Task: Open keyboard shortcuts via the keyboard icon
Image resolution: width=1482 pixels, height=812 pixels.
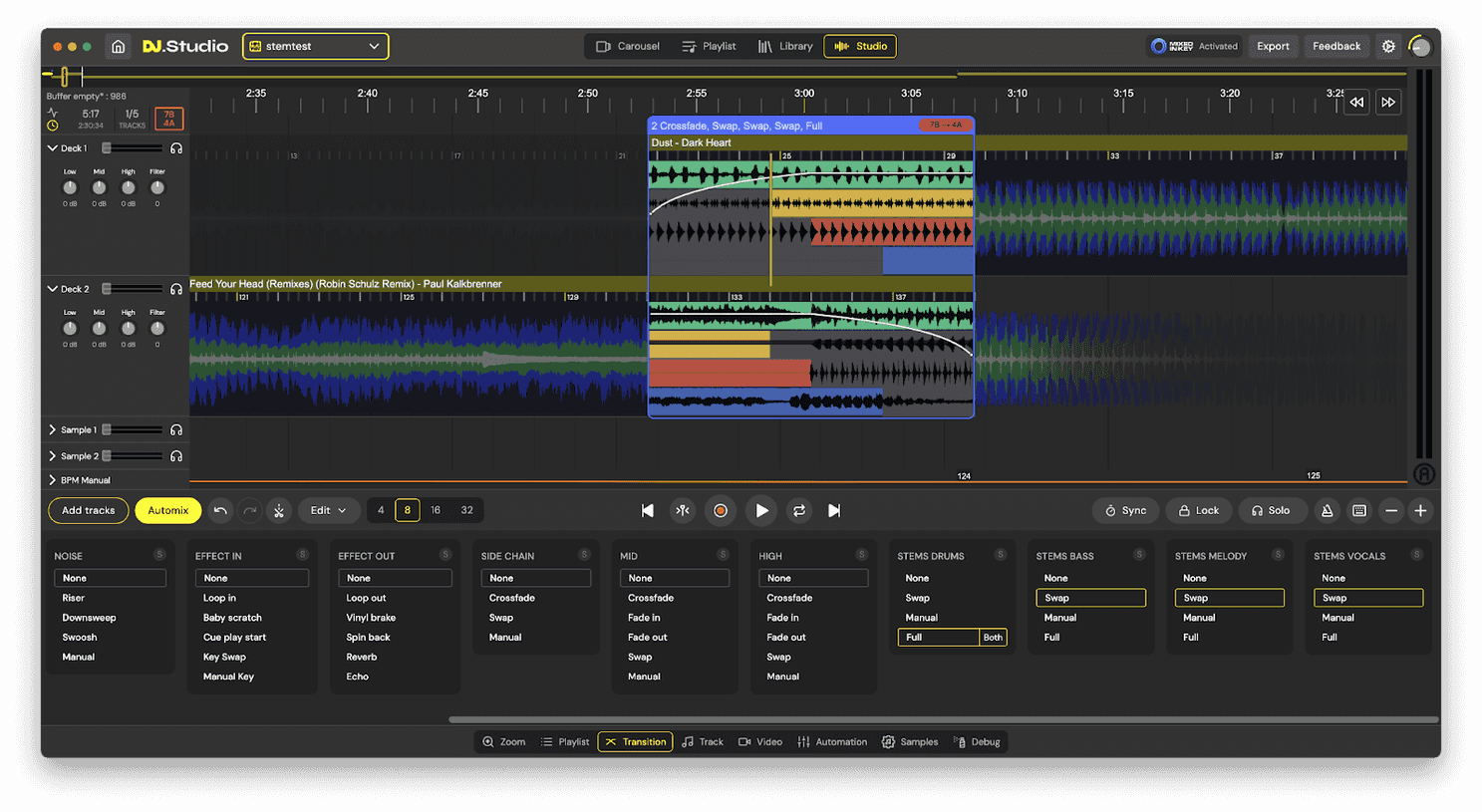Action: tap(1358, 510)
